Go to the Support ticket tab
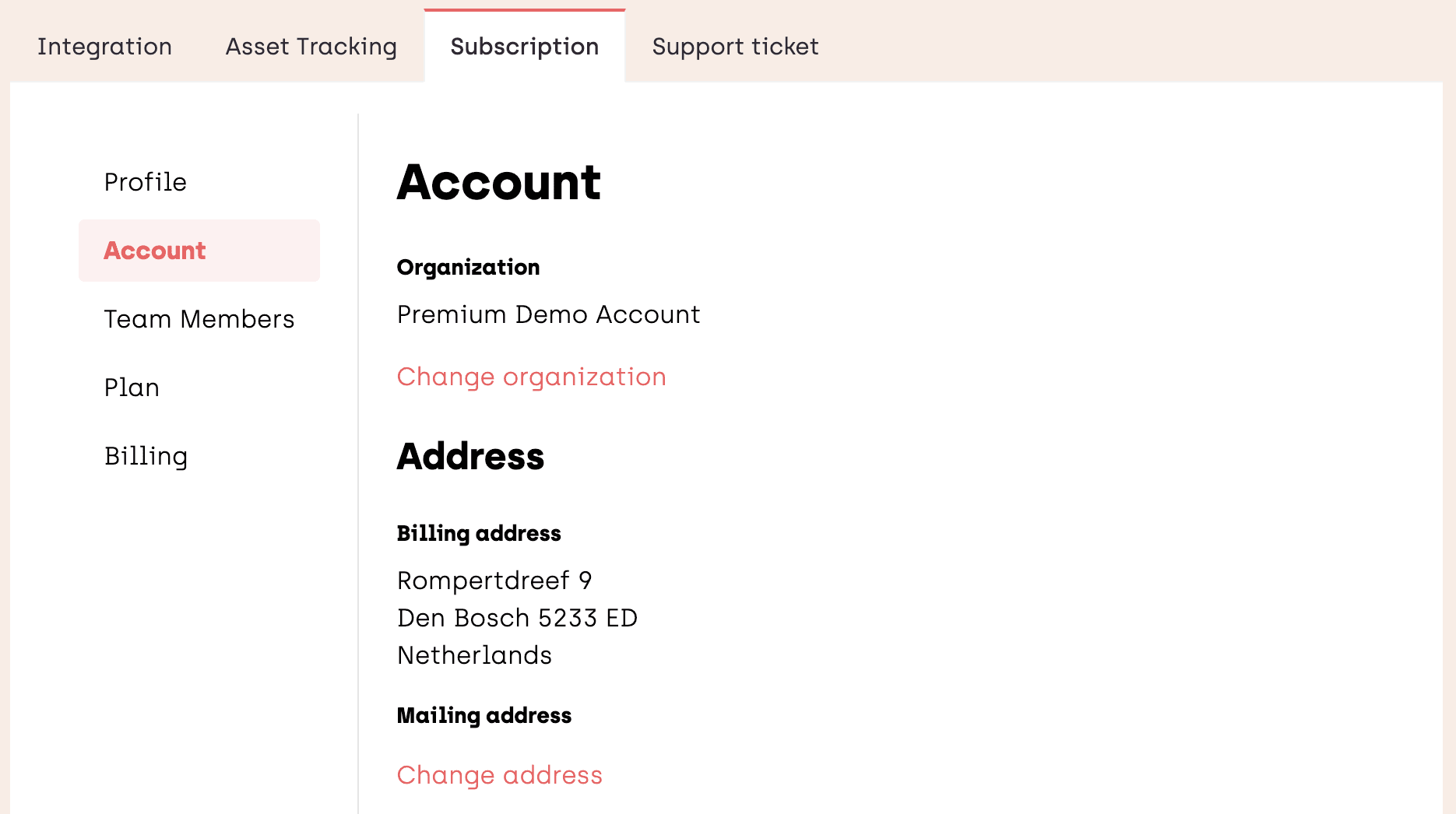 pyautogui.click(x=735, y=47)
